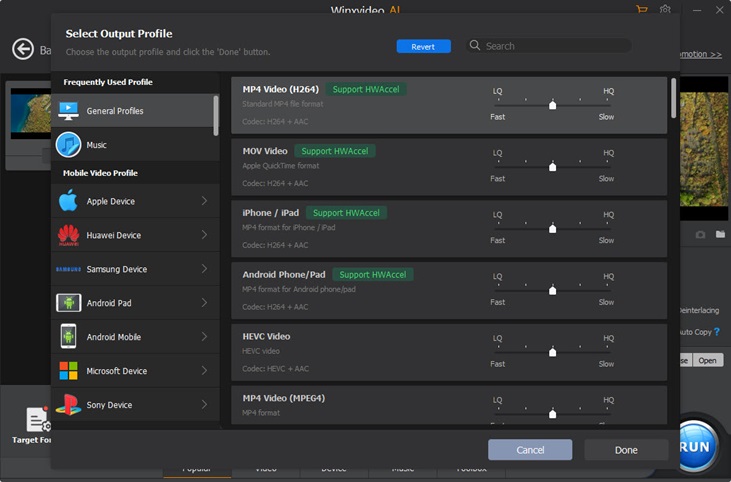Click the Open button in main window

(x=707, y=360)
